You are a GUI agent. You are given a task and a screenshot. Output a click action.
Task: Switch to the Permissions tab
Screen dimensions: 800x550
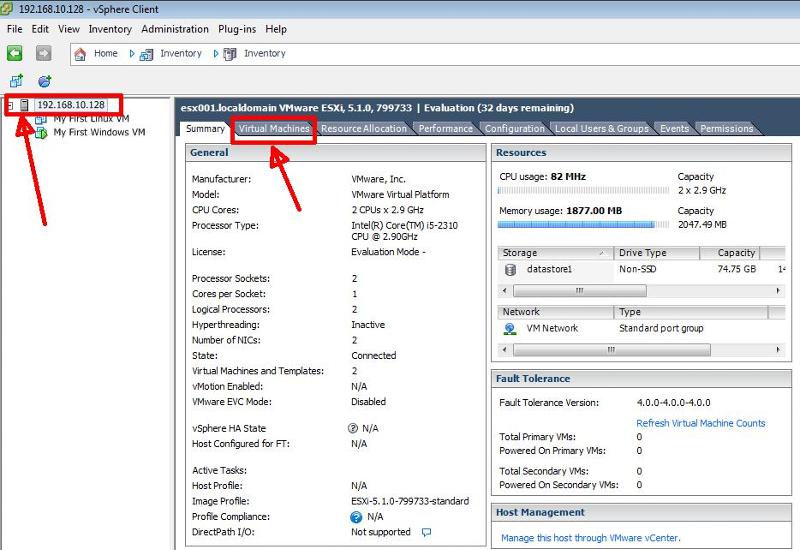coord(727,129)
